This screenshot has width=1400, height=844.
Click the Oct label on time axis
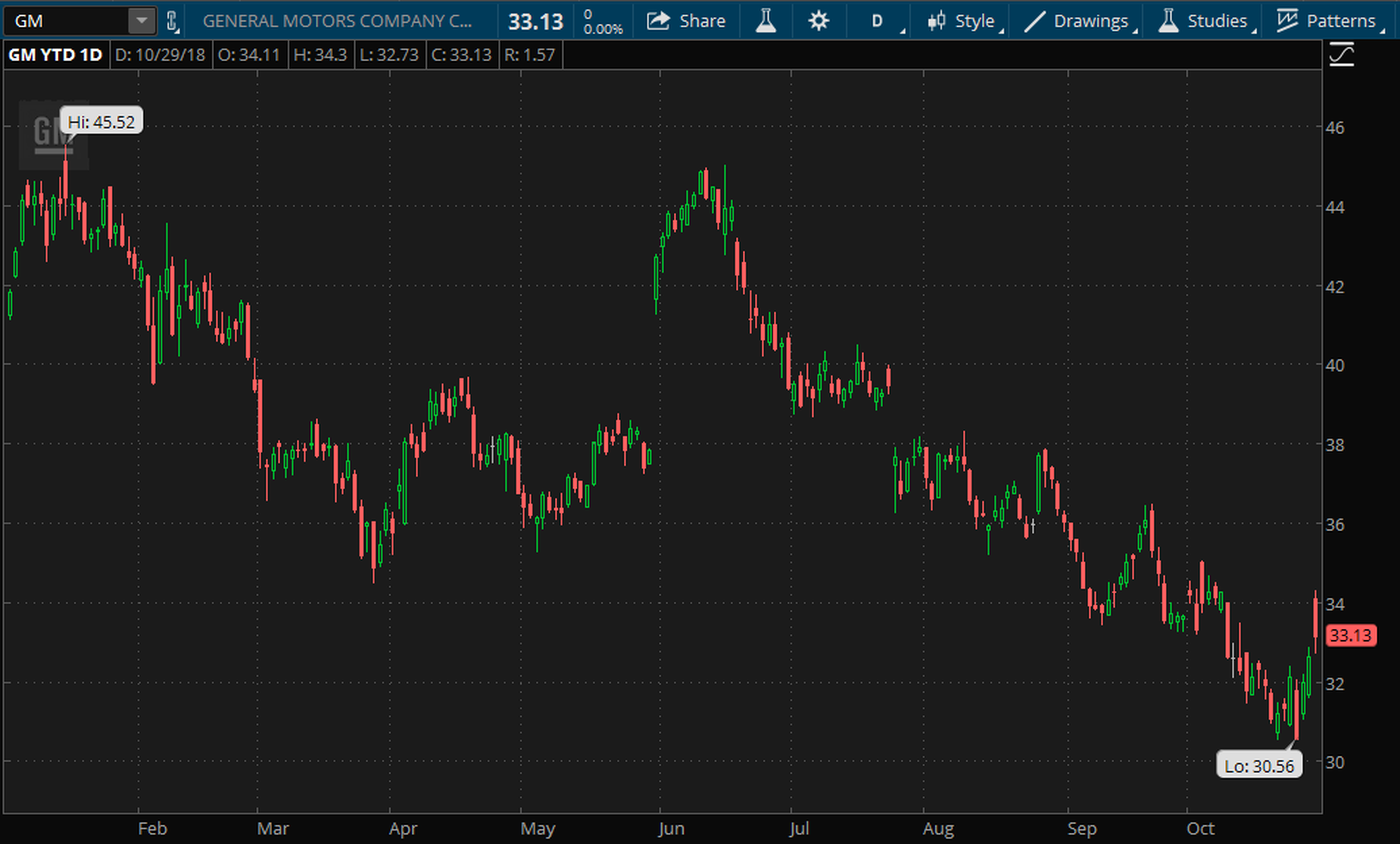[x=1200, y=828]
